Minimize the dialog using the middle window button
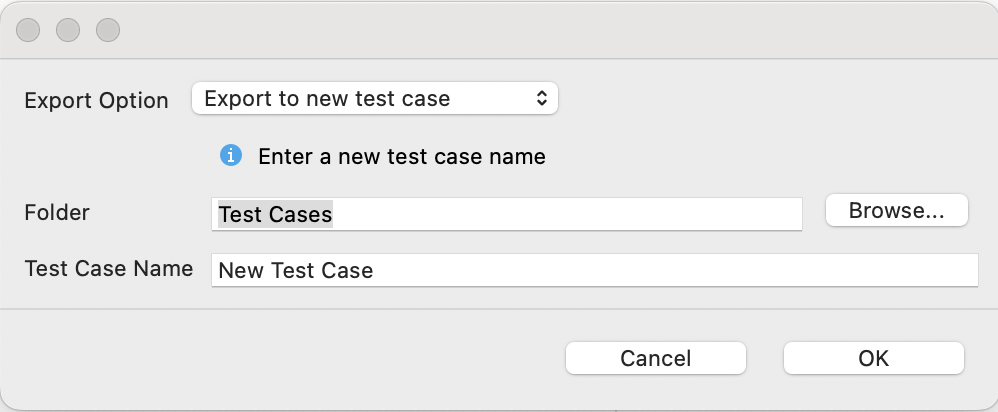The image size is (998, 412). [68, 30]
